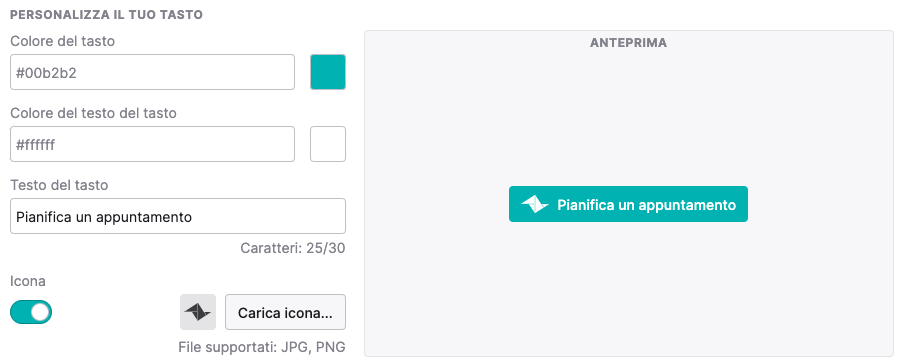909x361 pixels.
Task: Click the Testo del tasto label
Action: pos(59,185)
